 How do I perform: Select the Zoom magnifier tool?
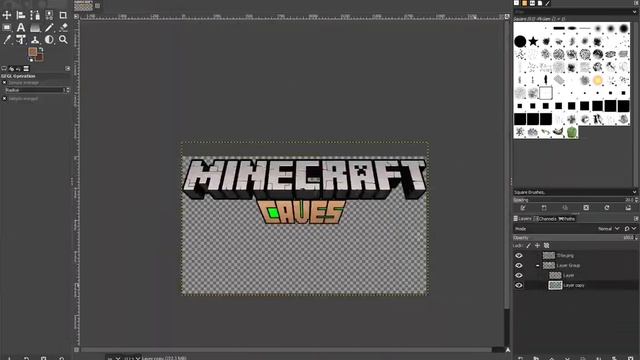(63, 40)
